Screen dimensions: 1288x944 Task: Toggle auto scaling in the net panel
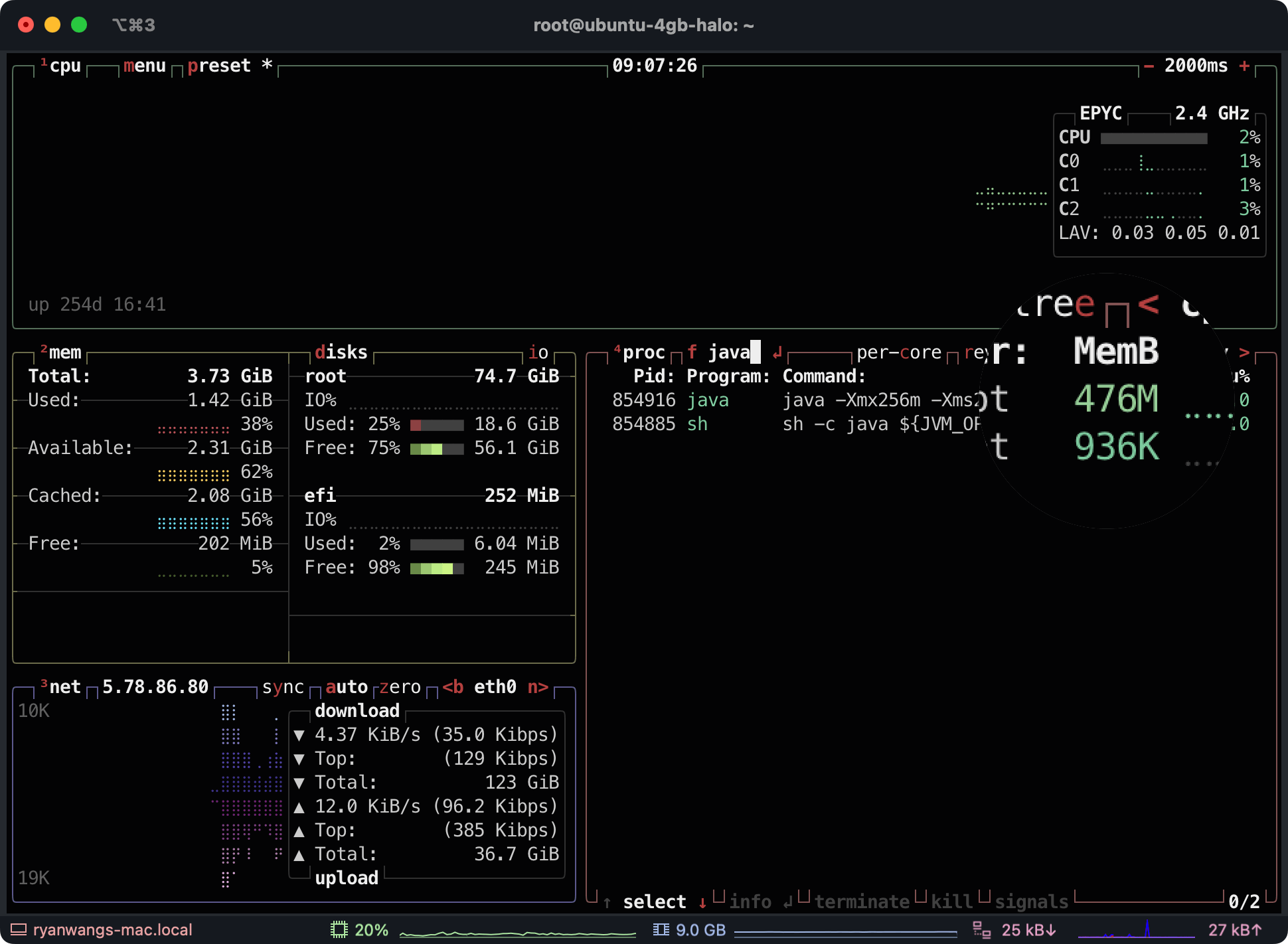click(x=347, y=686)
